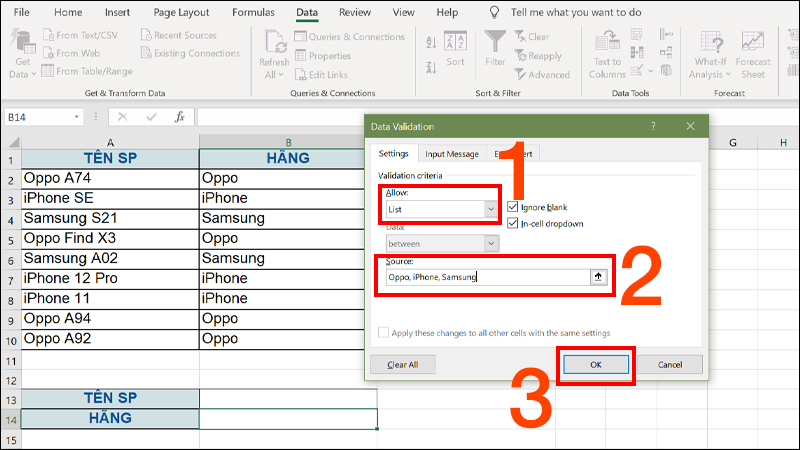Click the Source input field

tap(488, 277)
